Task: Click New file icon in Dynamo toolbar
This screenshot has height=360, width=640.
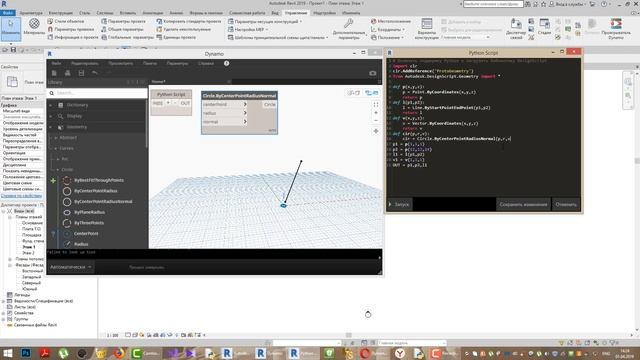Action: 54,73
